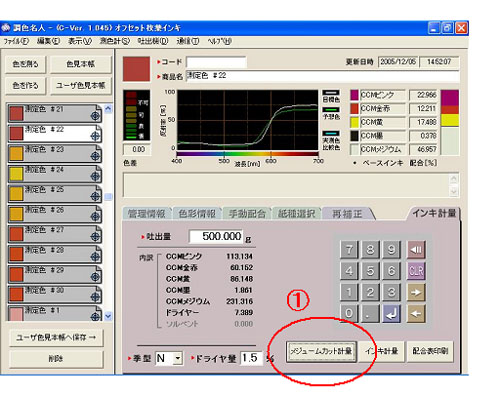Image resolution: width=500 pixels, height=396 pixels.
Task: Click numeric keypad digit 7 key
Action: (349, 249)
